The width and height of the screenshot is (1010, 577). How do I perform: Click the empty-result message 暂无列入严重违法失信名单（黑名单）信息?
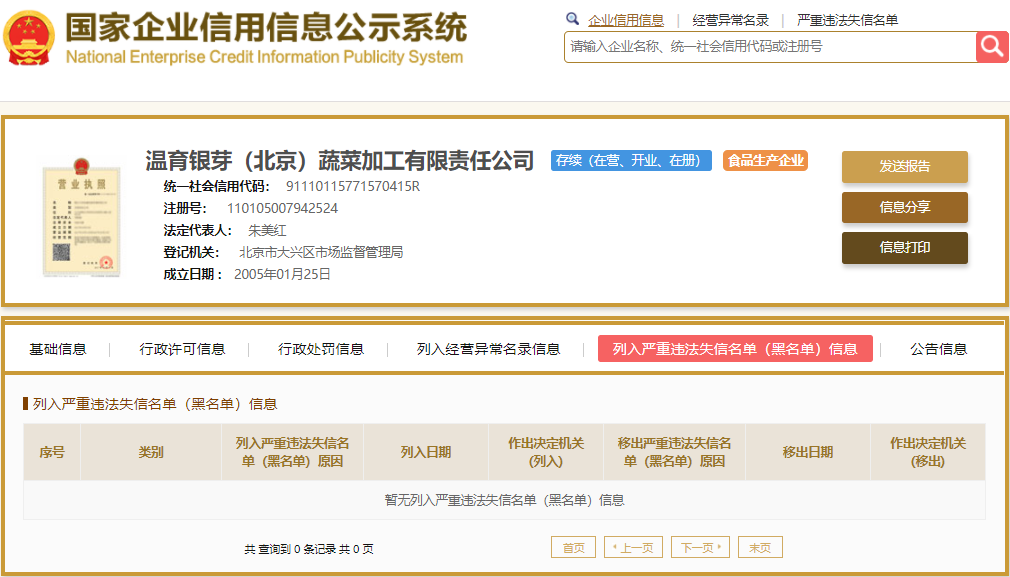(504, 500)
